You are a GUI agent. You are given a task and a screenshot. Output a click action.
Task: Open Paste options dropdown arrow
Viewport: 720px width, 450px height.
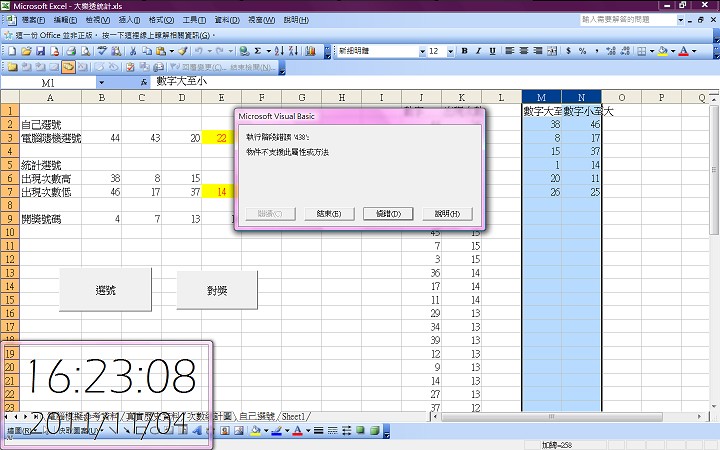click(x=171, y=51)
